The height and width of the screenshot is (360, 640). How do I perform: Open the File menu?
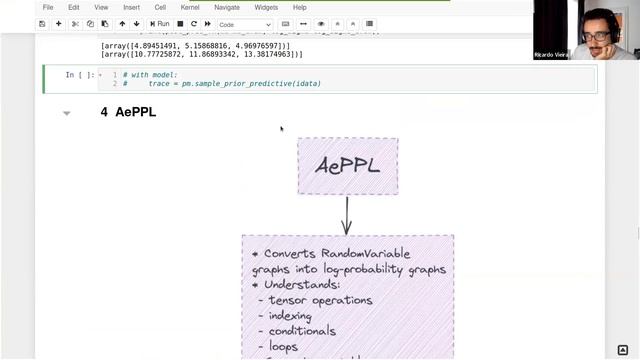click(x=48, y=7)
